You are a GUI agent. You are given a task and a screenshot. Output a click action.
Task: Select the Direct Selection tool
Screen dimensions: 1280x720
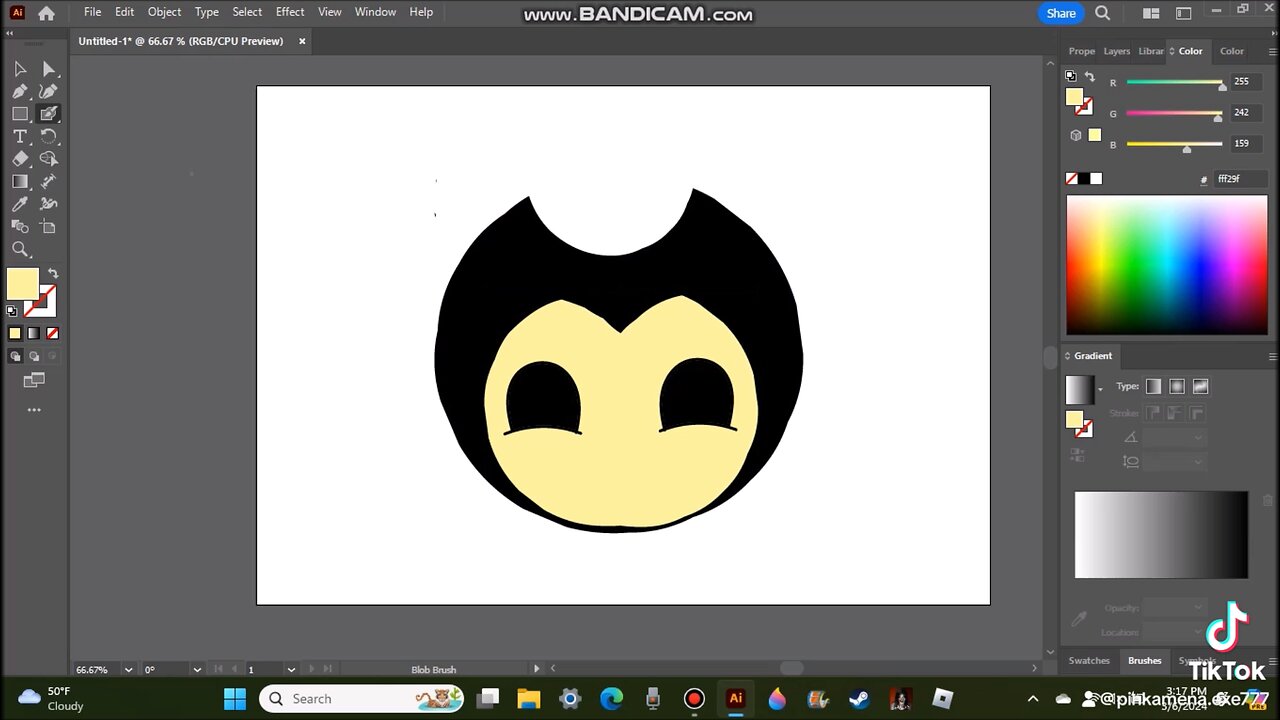(48, 69)
